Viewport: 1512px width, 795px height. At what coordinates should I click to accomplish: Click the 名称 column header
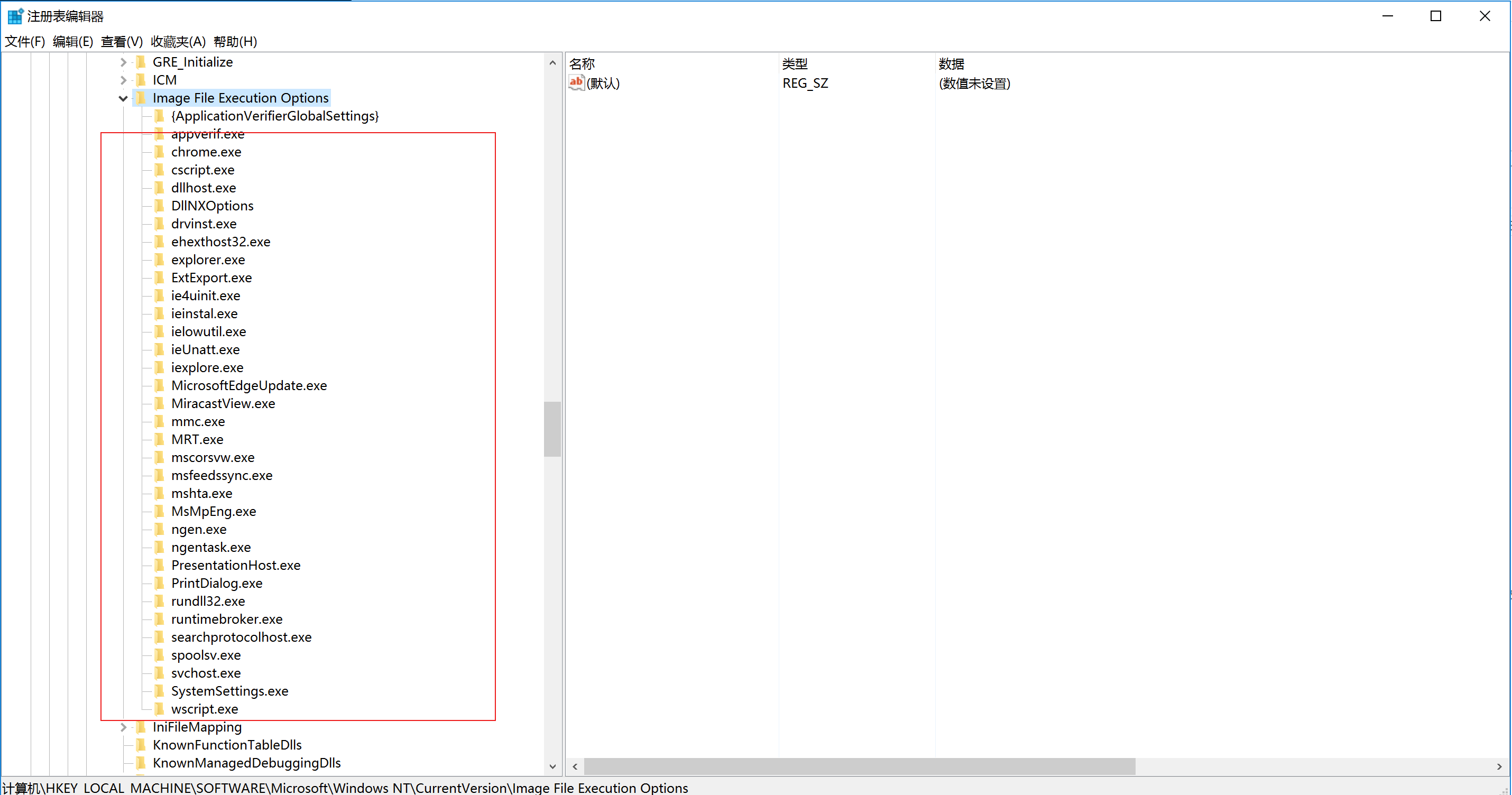click(582, 63)
